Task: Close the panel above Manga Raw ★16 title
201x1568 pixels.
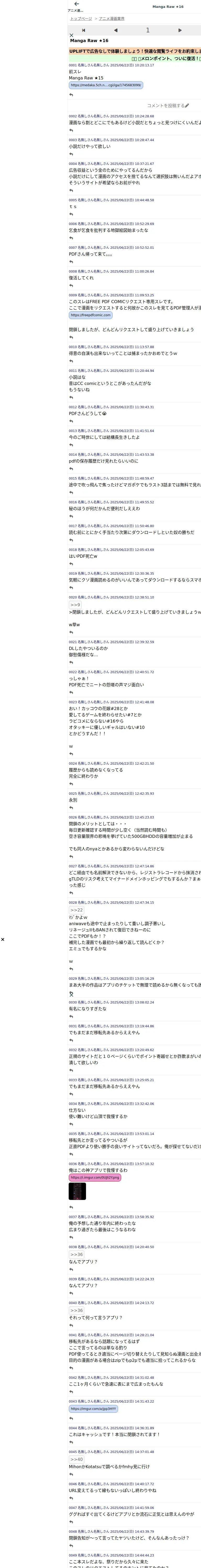Action: point(71,35)
